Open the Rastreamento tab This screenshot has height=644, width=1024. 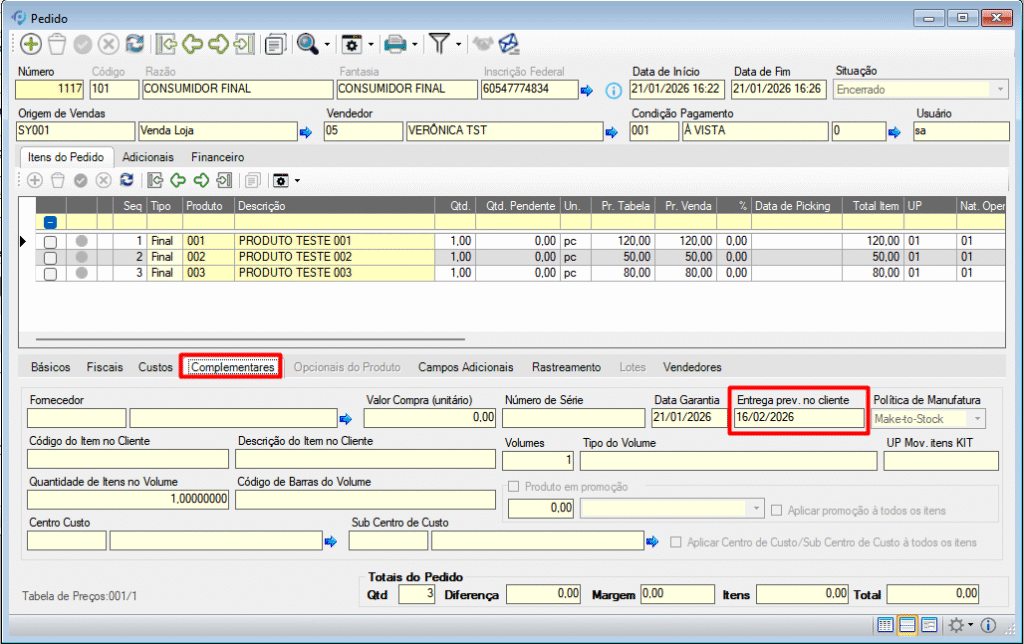[566, 367]
